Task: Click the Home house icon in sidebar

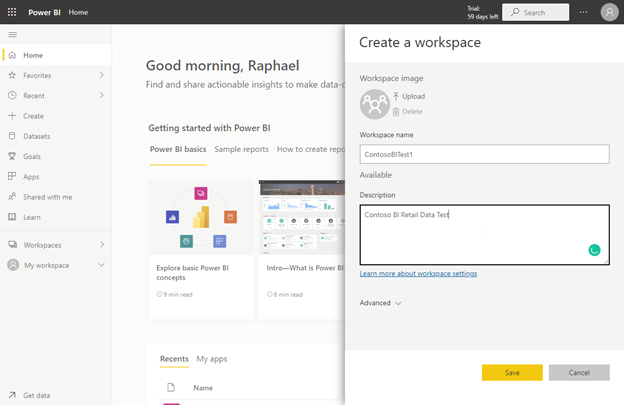Action: tap(12, 55)
